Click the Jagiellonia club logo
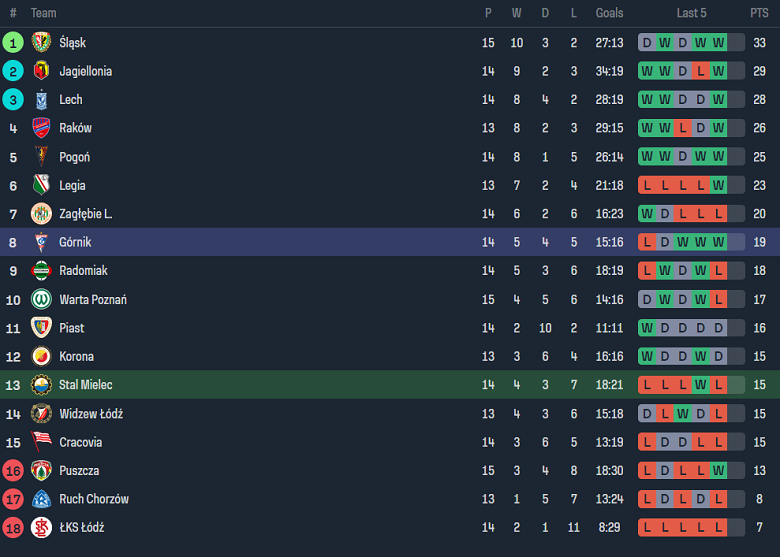 pos(41,71)
